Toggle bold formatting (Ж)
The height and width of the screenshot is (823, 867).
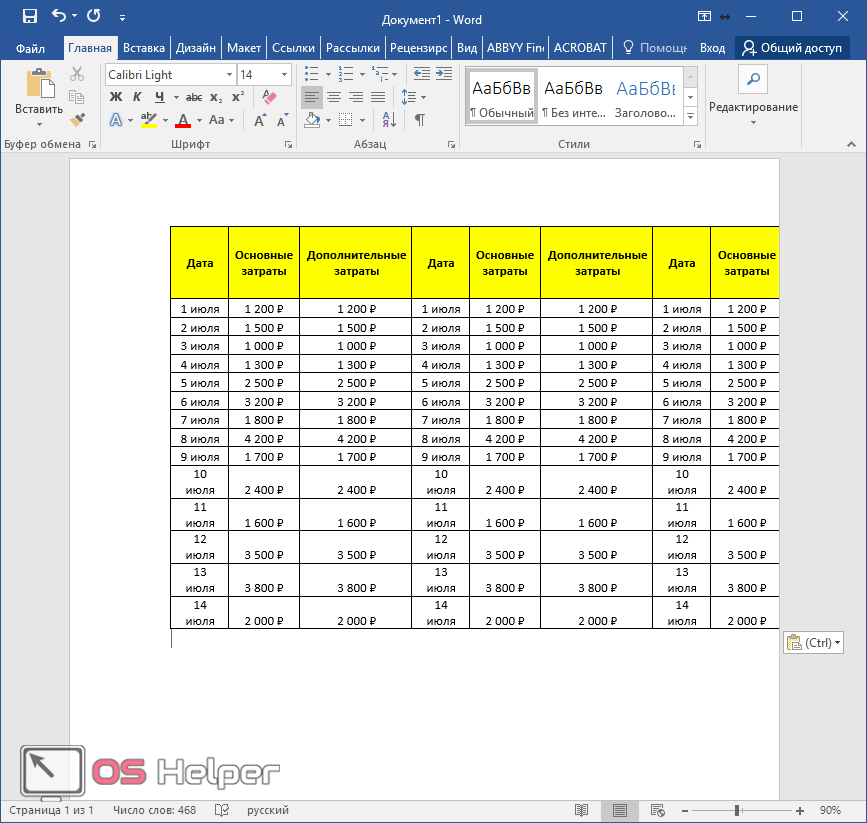click(x=115, y=97)
